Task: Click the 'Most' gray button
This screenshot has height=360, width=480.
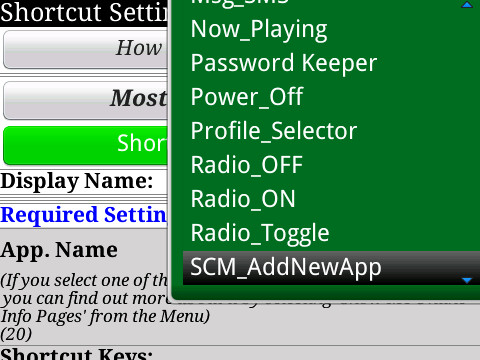Action: coord(85,100)
